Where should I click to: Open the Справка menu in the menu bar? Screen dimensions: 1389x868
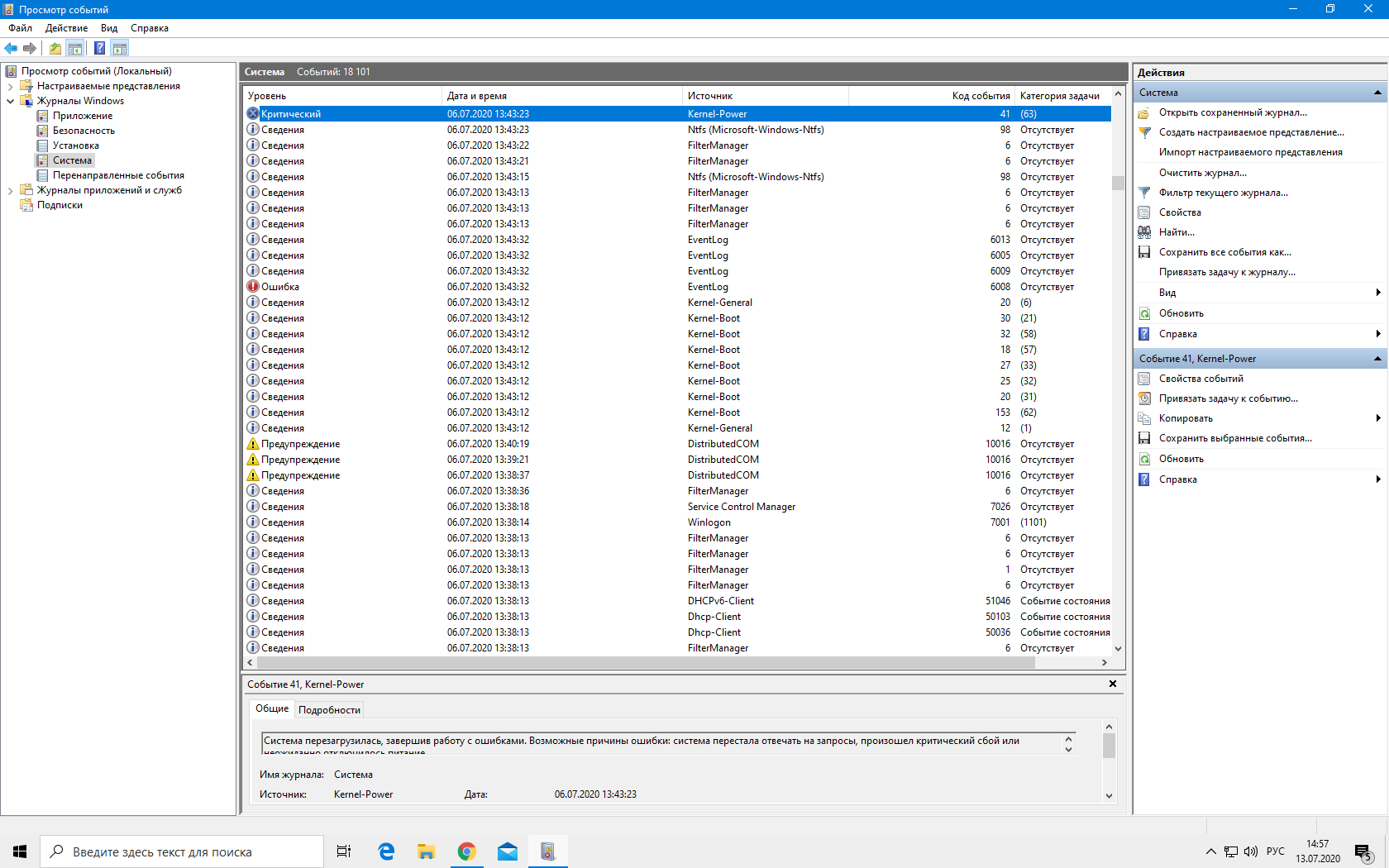tap(150, 28)
